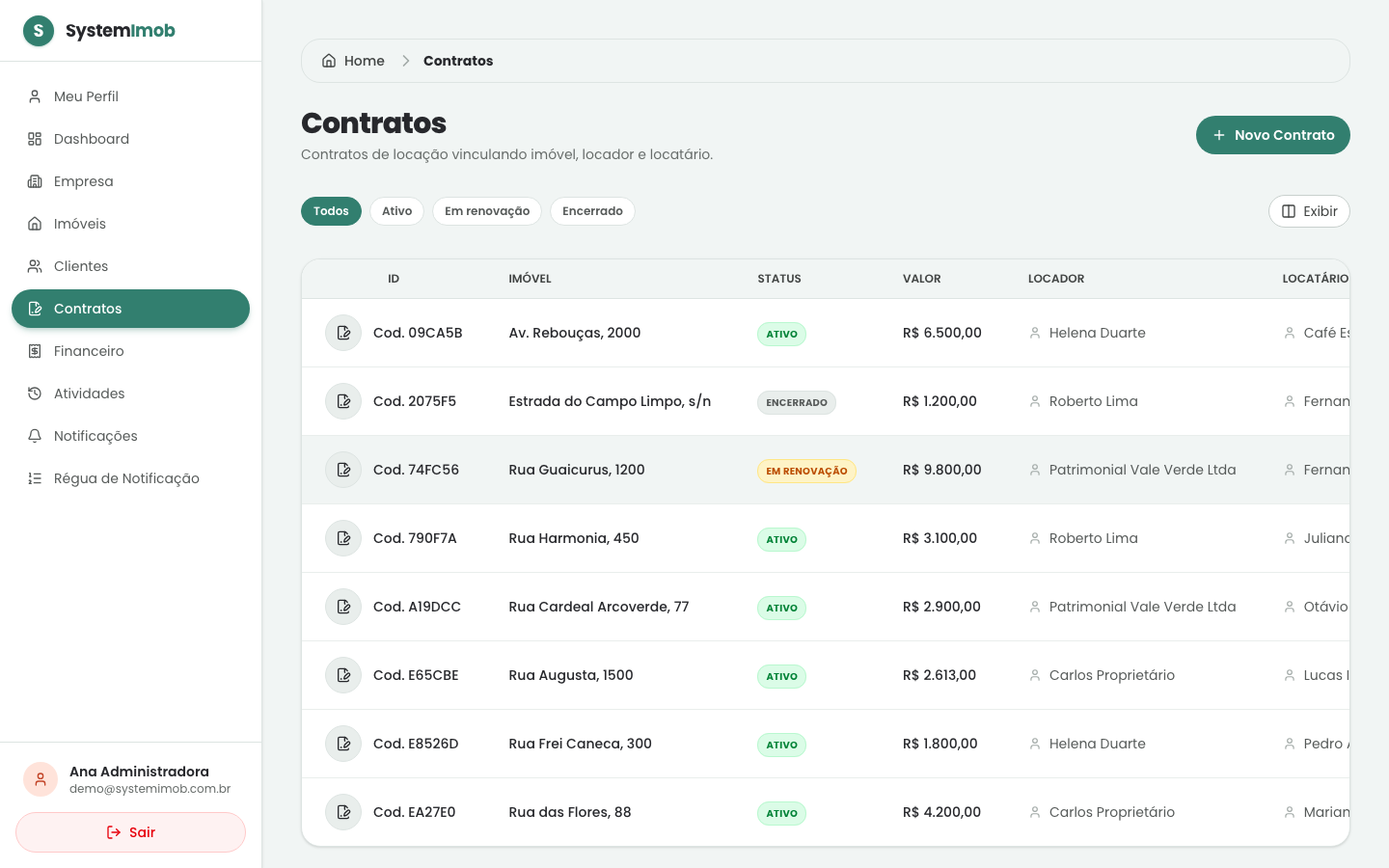Open Atividades in sidebar
This screenshot has height=868, width=1389.
pos(130,393)
